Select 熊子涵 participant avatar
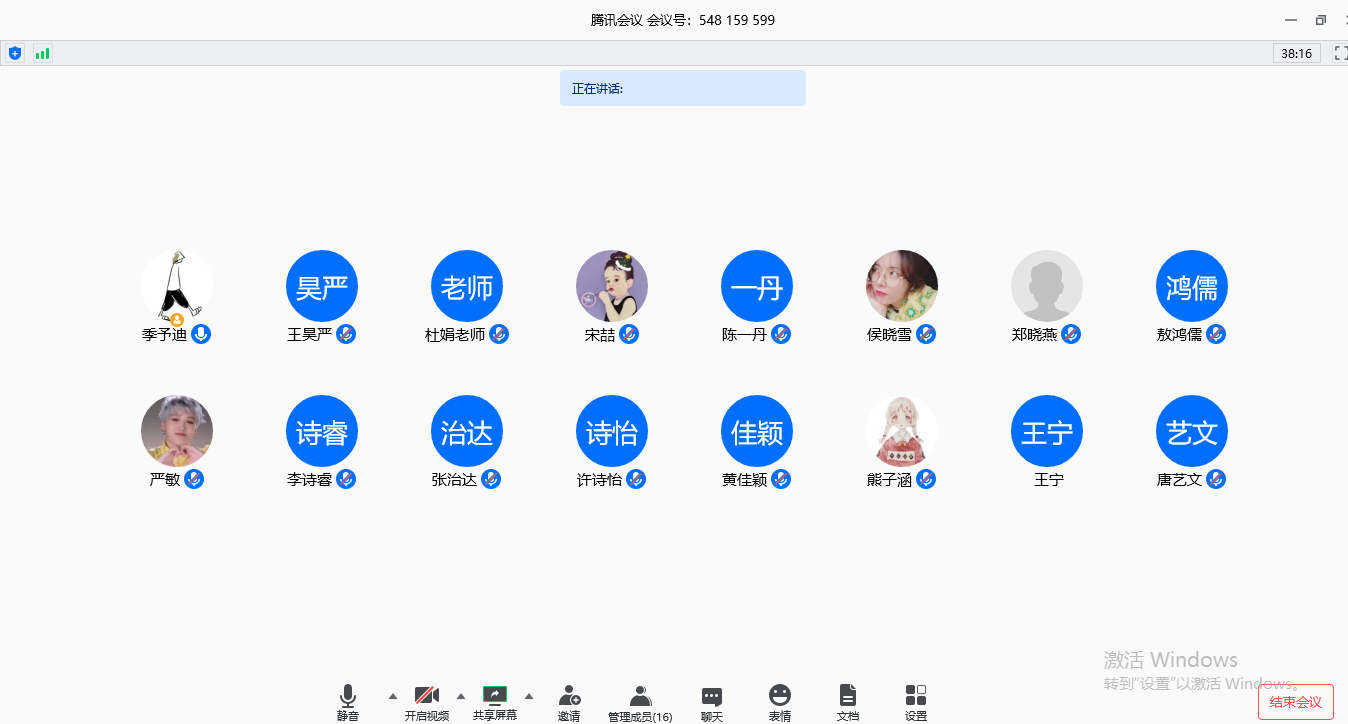 coord(902,431)
